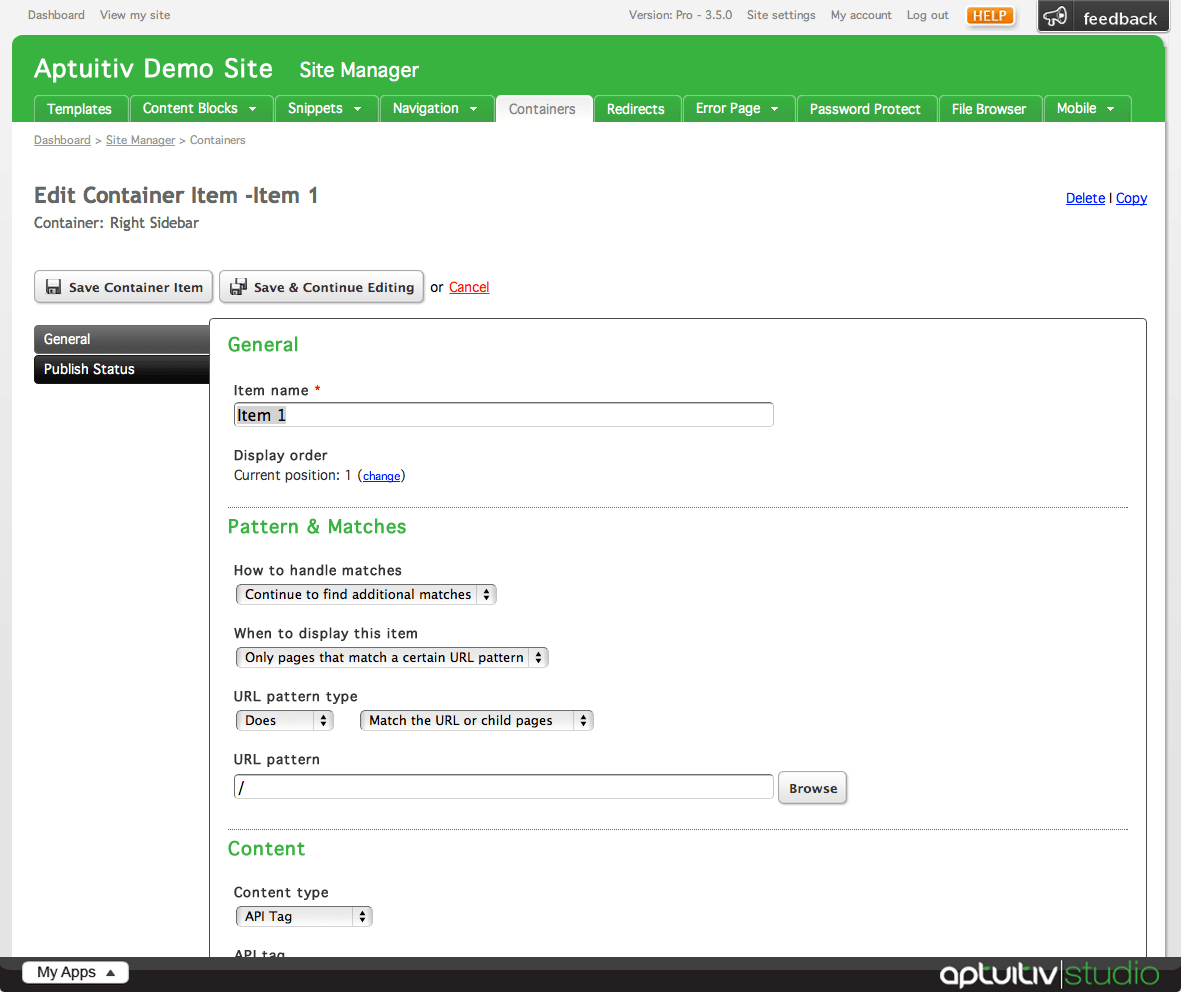Click Save & Continue Editing button
The width and height of the screenshot is (1181, 992).
point(322,287)
